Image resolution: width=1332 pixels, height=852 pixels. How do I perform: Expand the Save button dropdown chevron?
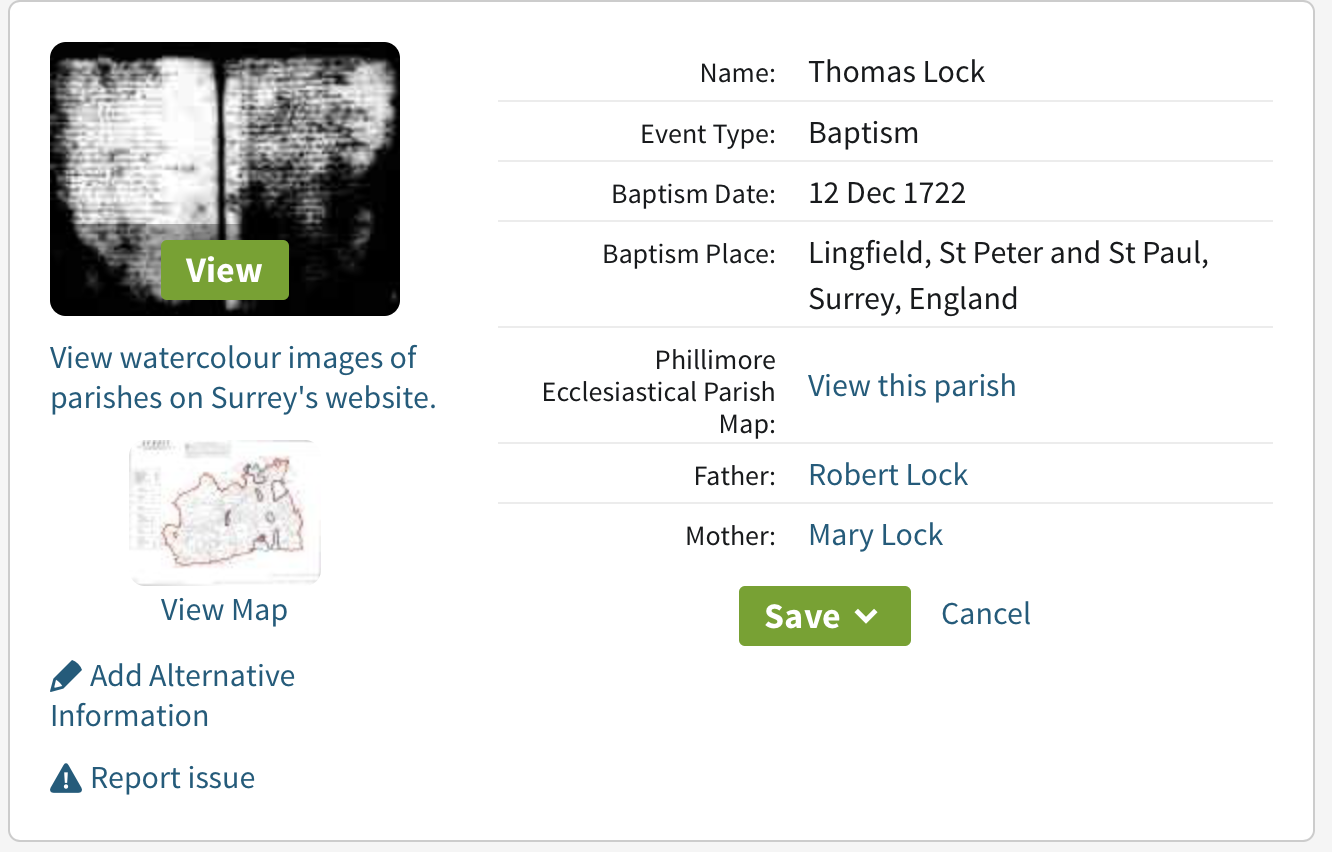point(867,616)
